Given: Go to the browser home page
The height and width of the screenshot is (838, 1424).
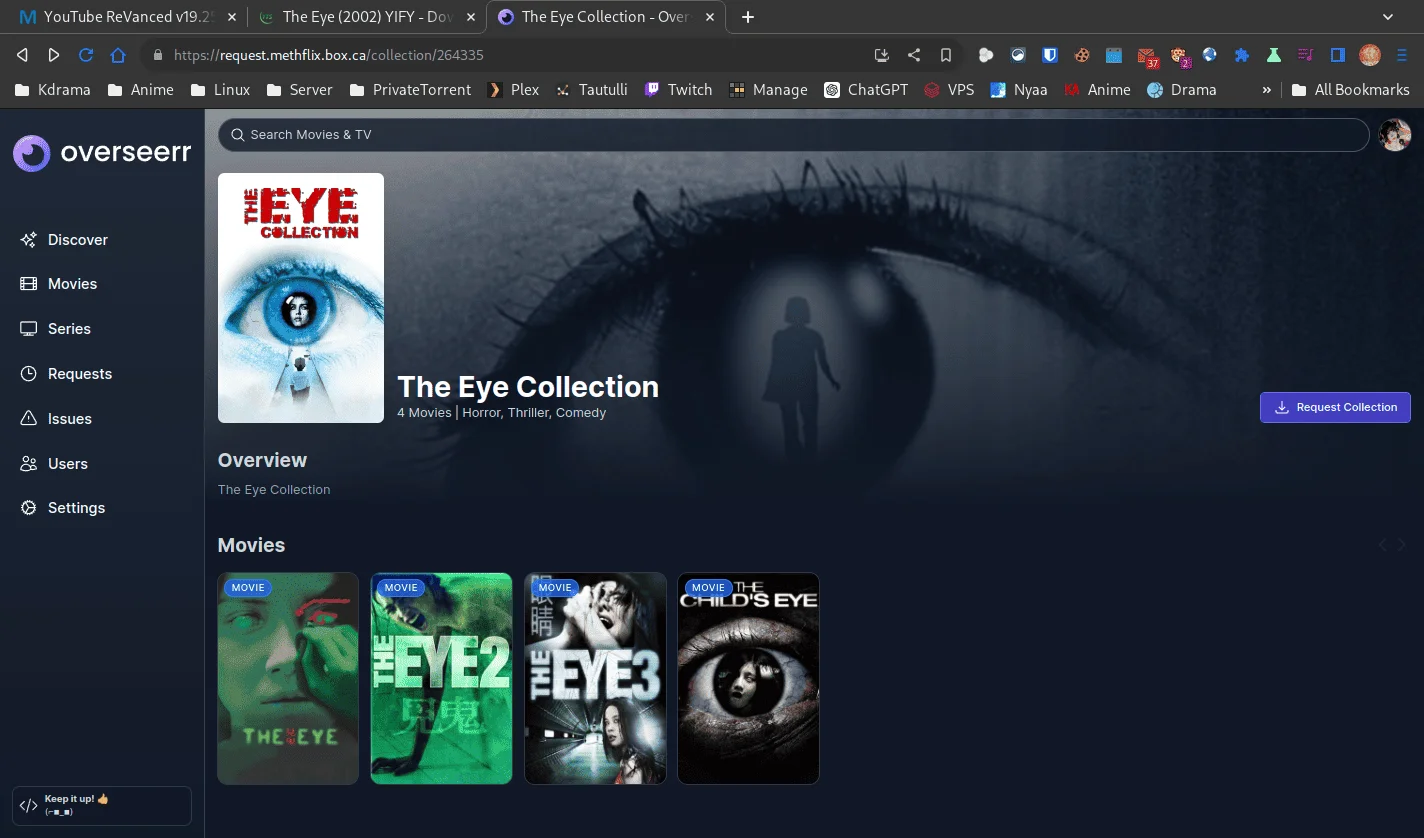Looking at the screenshot, I should tap(118, 55).
